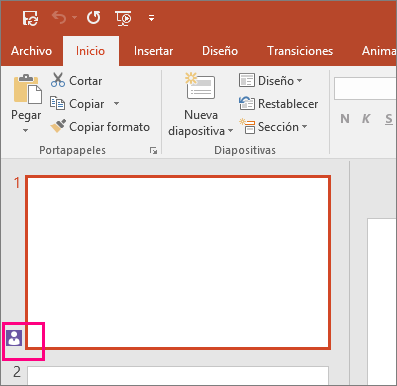Screen dimensions: 397x386
Task: Expand the Sección dropdown arrow
Action: (x=304, y=127)
